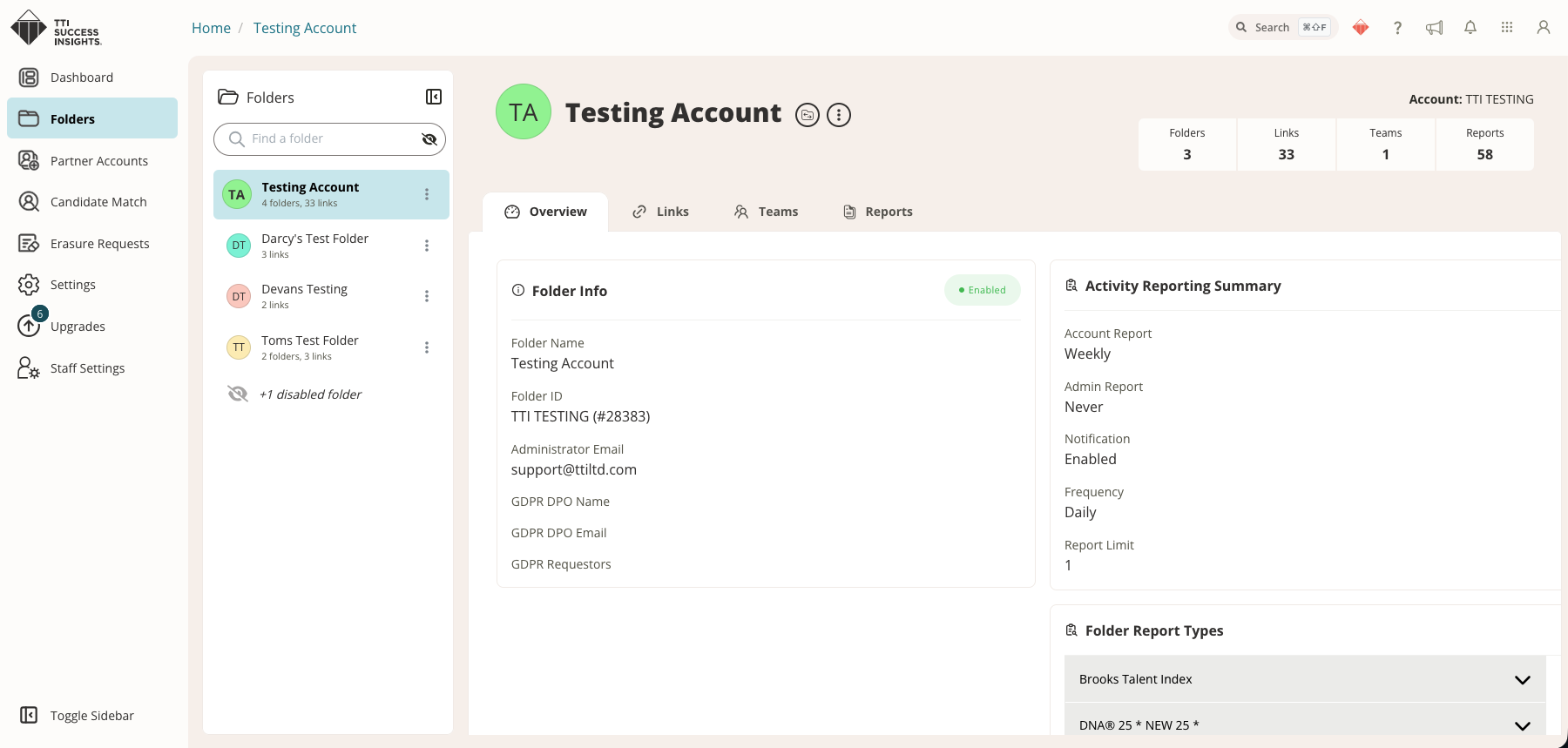Click the Frequency value Daily
This screenshot has height=748, width=1568.
click(x=1080, y=512)
